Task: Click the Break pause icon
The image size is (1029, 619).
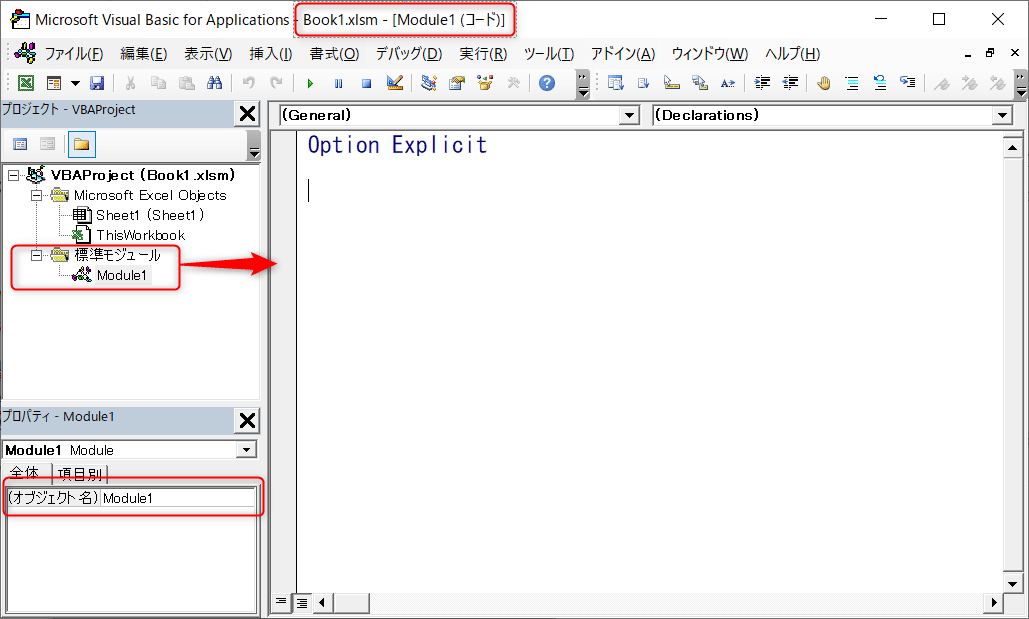Action: click(338, 83)
